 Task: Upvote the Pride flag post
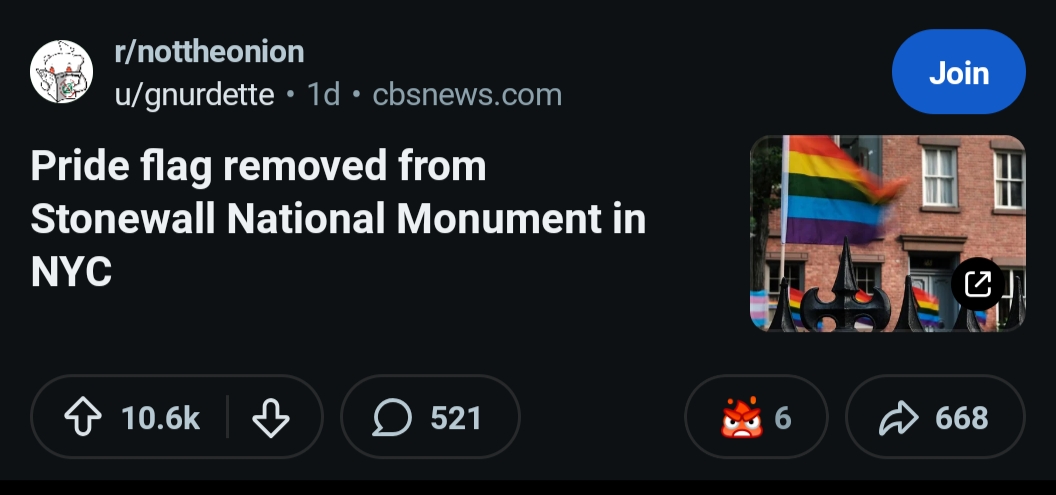[x=84, y=418]
